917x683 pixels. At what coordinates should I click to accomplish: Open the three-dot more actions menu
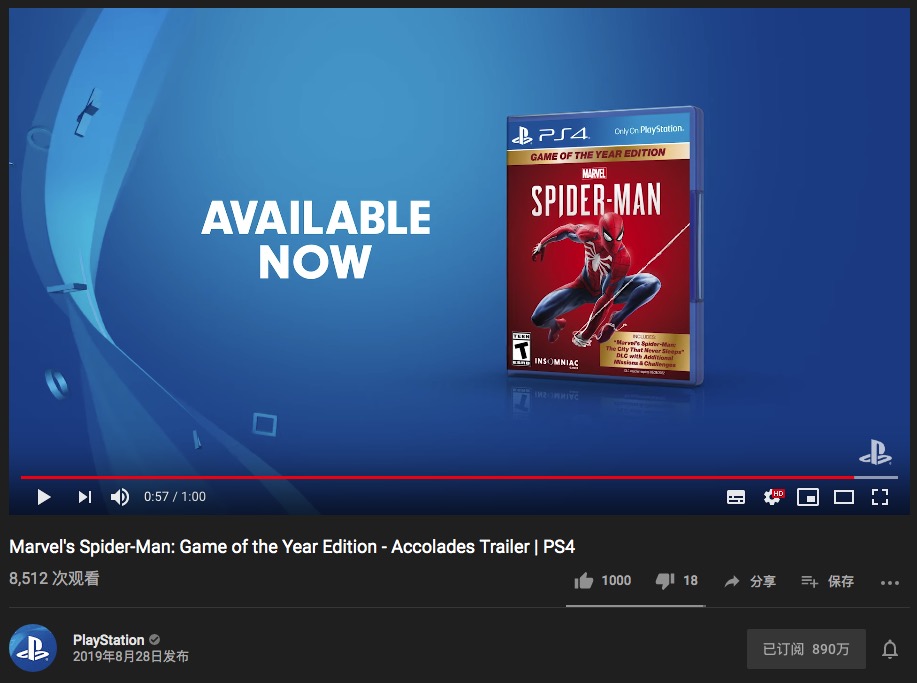[890, 583]
